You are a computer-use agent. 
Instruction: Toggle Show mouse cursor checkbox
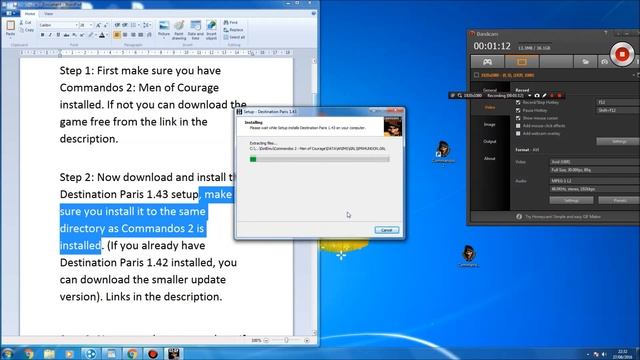click(x=518, y=118)
